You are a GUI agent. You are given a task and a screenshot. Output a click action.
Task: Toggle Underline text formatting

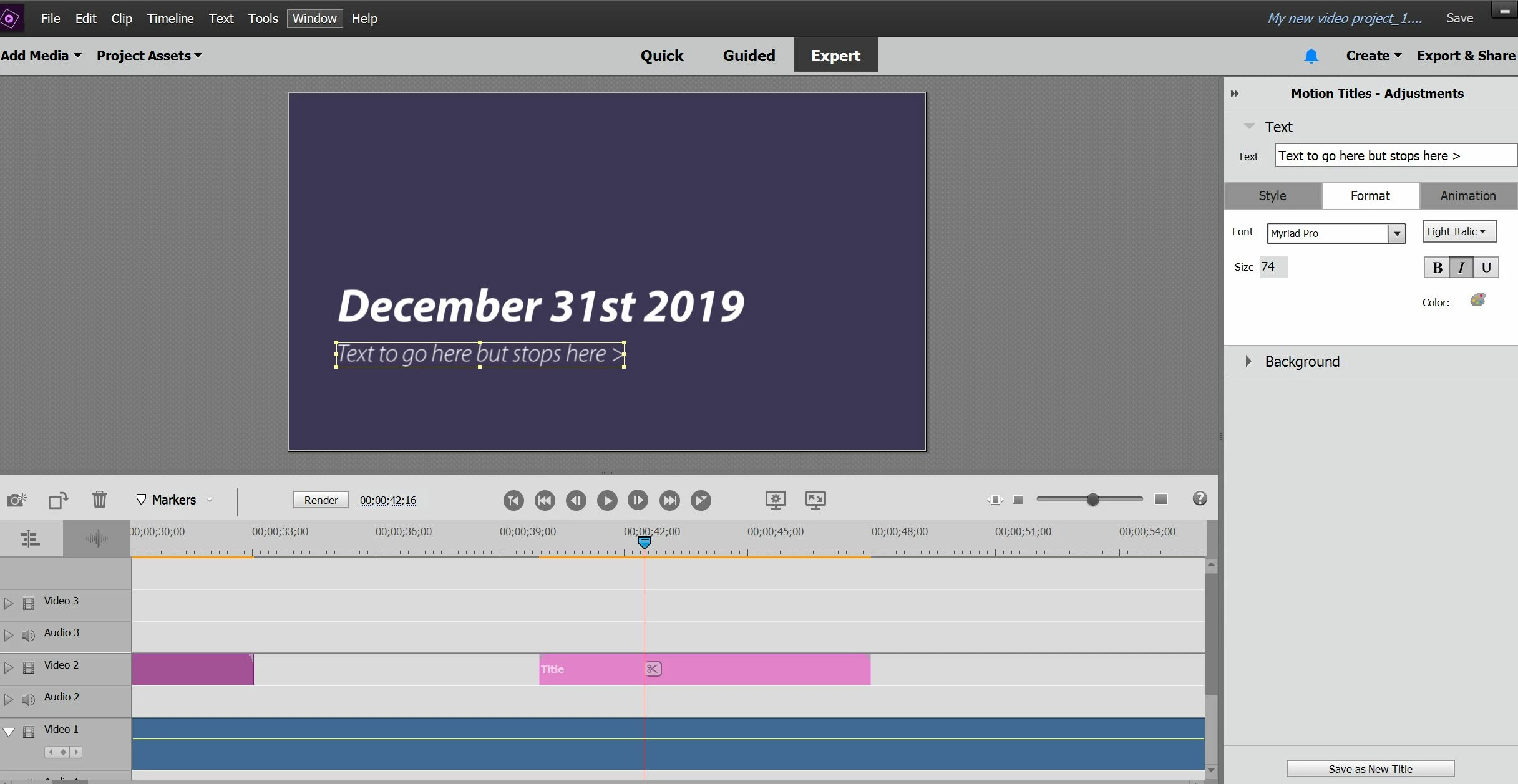1486,268
